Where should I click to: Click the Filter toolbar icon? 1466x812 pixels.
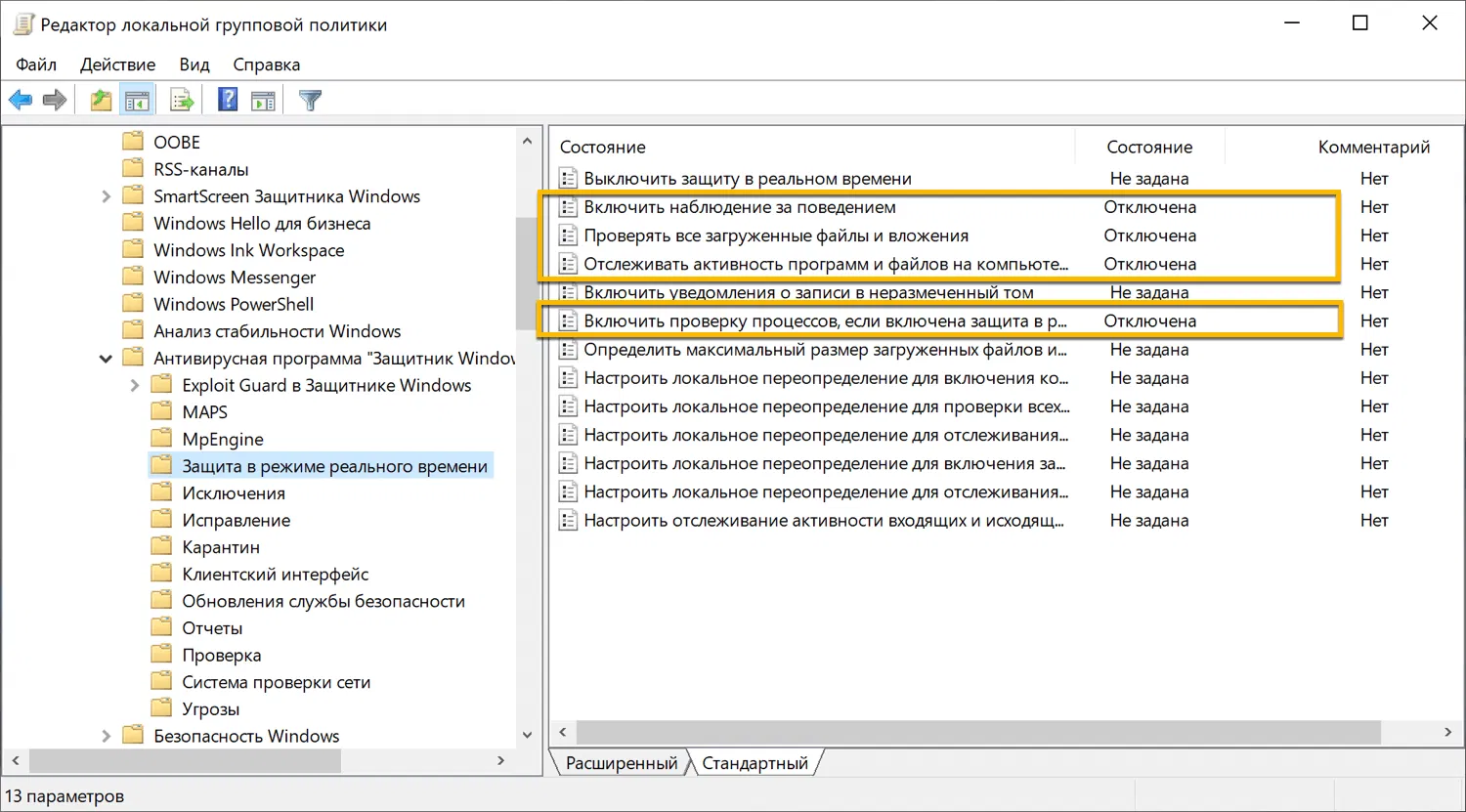pos(308,99)
